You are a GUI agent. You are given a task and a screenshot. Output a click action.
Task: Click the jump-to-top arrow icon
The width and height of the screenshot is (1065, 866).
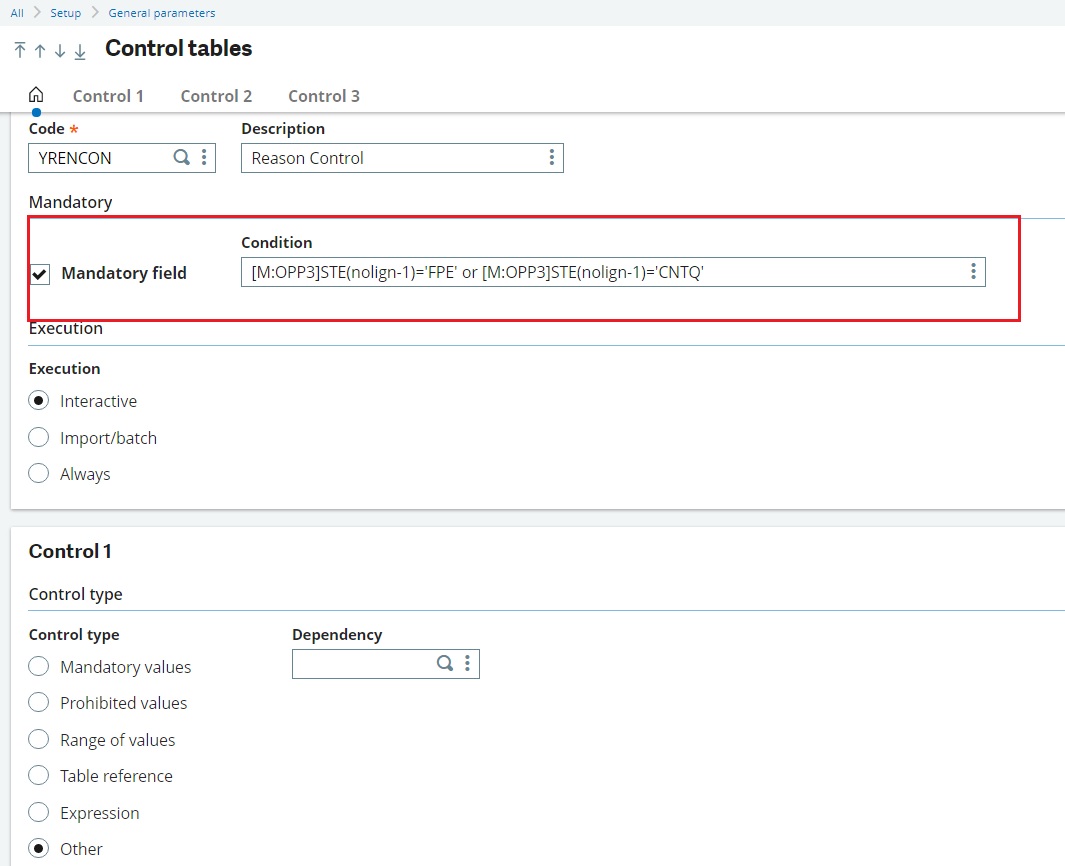click(18, 49)
